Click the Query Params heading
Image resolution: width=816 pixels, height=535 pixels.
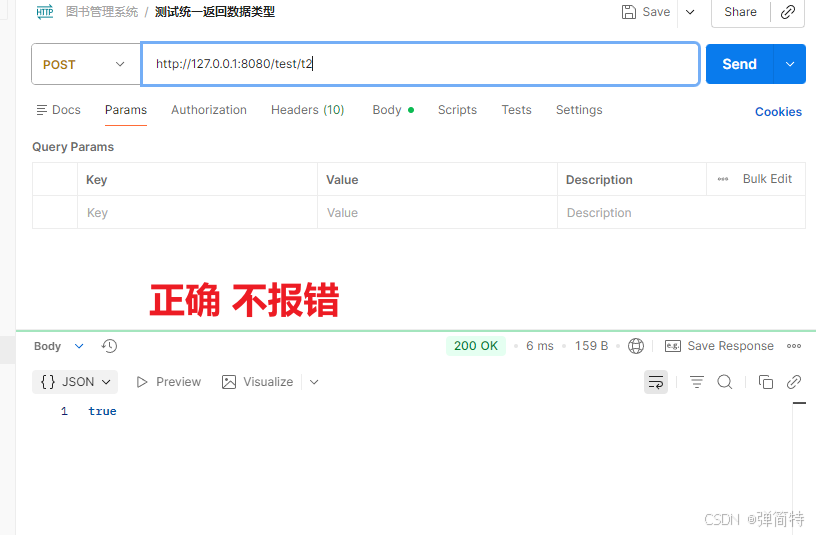tap(73, 147)
